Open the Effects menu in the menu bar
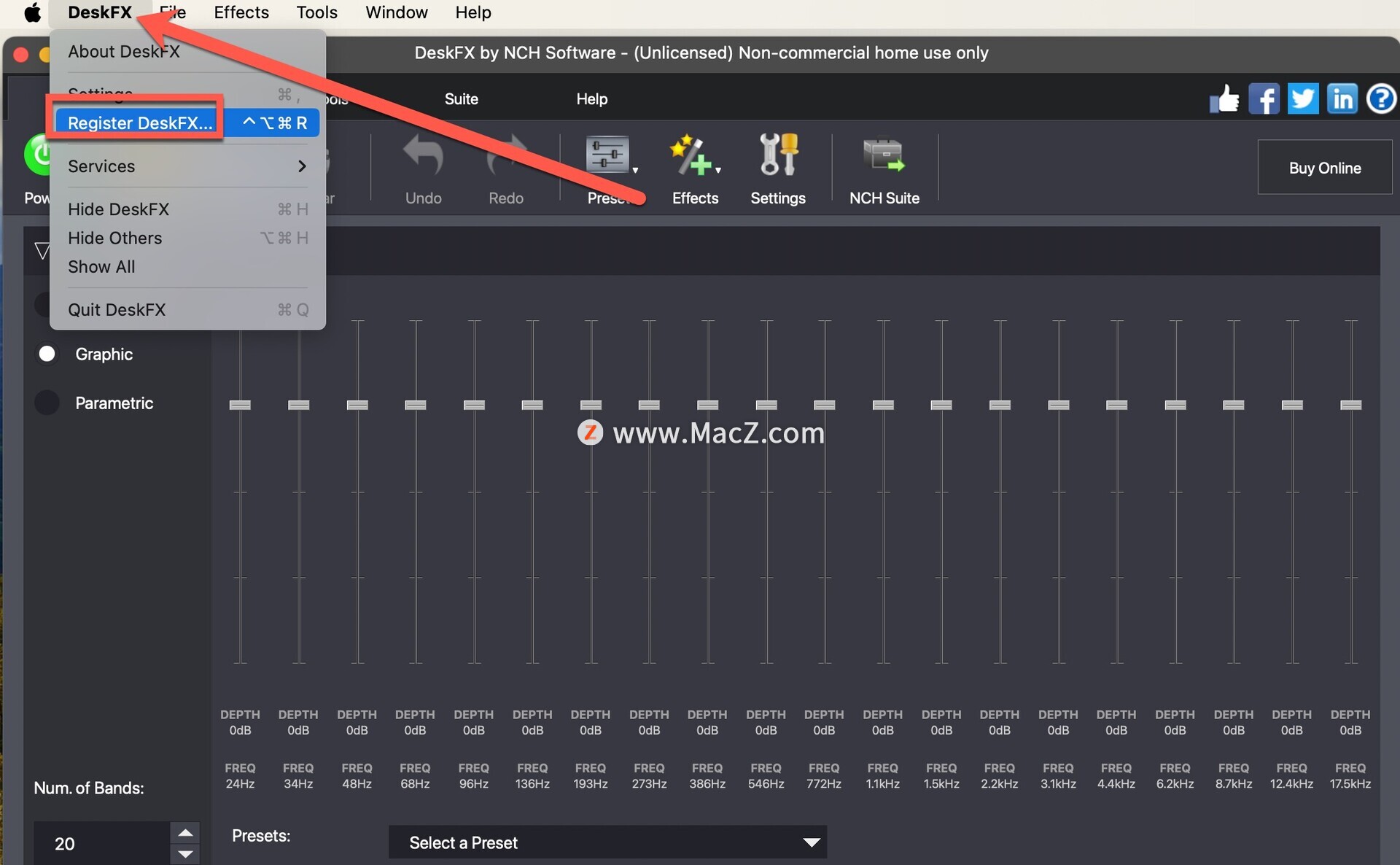 pos(241,12)
